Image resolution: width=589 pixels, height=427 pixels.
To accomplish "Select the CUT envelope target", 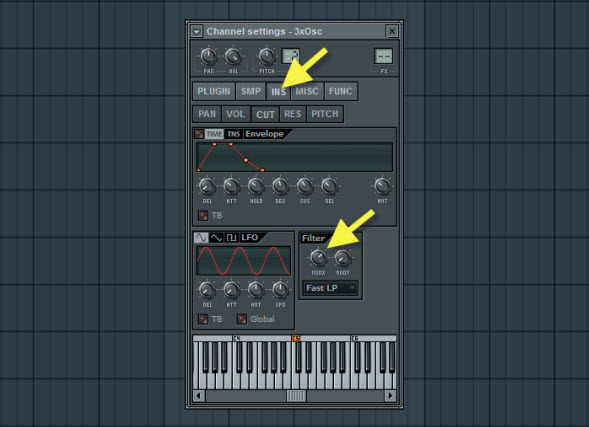I will click(265, 114).
